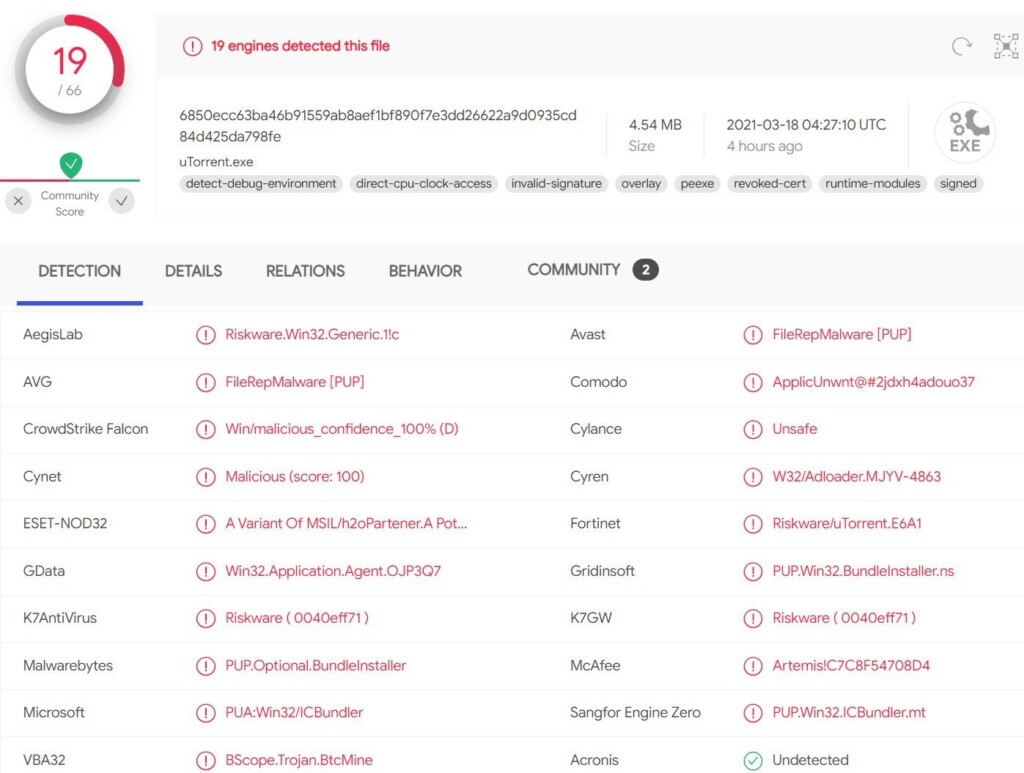Click the reanalyze refresh icon
Screen dimensions: 1024x773
[961, 46]
